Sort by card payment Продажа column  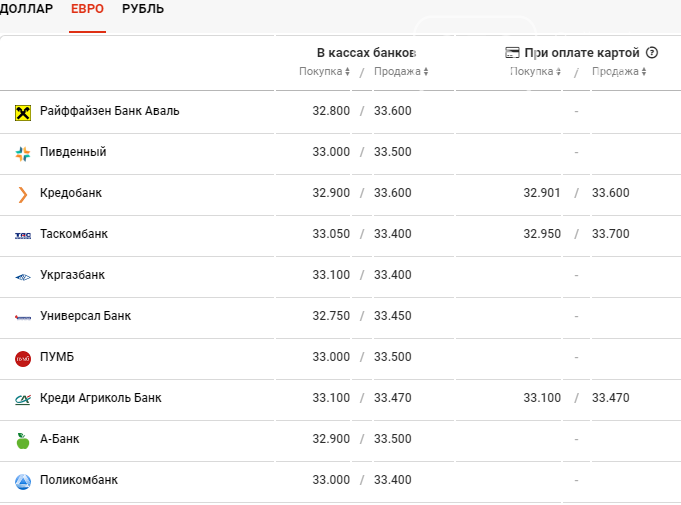(618, 72)
